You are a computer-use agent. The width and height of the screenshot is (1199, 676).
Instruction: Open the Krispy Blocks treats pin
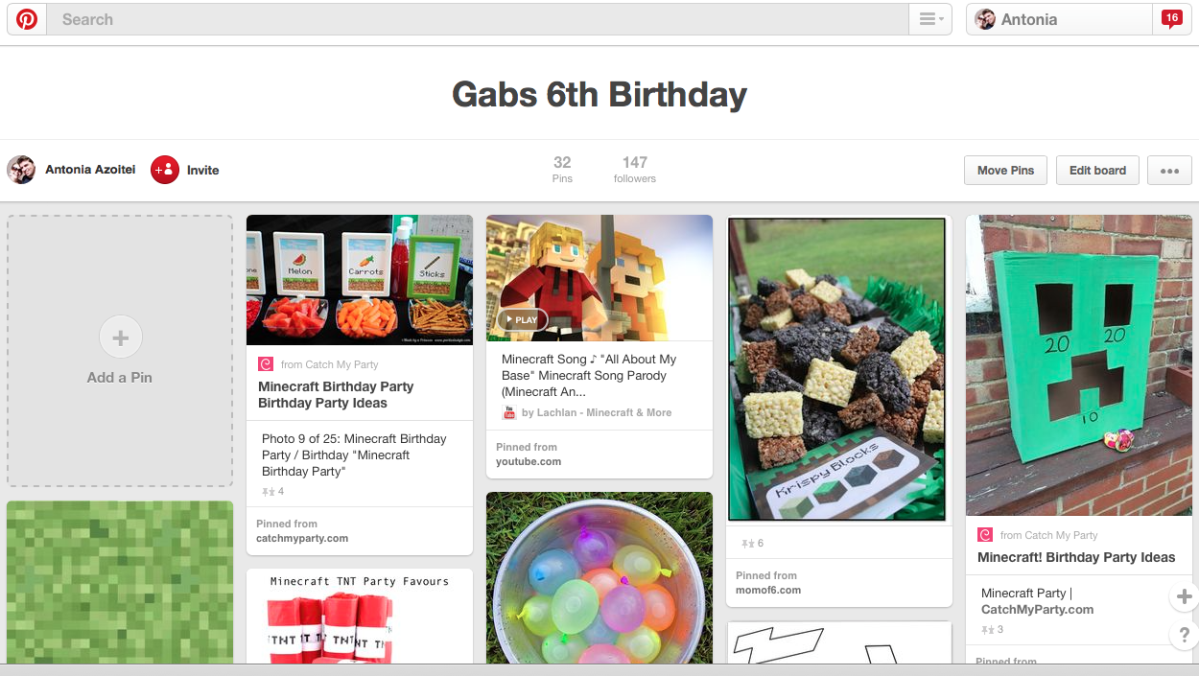point(837,369)
